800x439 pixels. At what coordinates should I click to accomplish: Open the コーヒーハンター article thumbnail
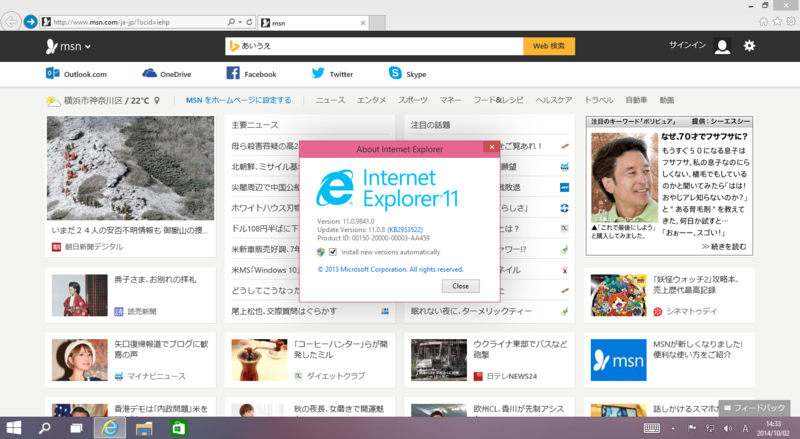259,360
